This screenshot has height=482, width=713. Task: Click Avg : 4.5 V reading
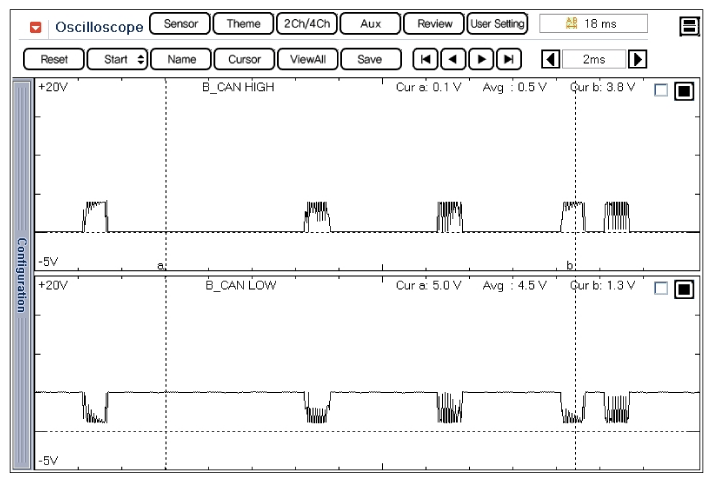[514, 286]
